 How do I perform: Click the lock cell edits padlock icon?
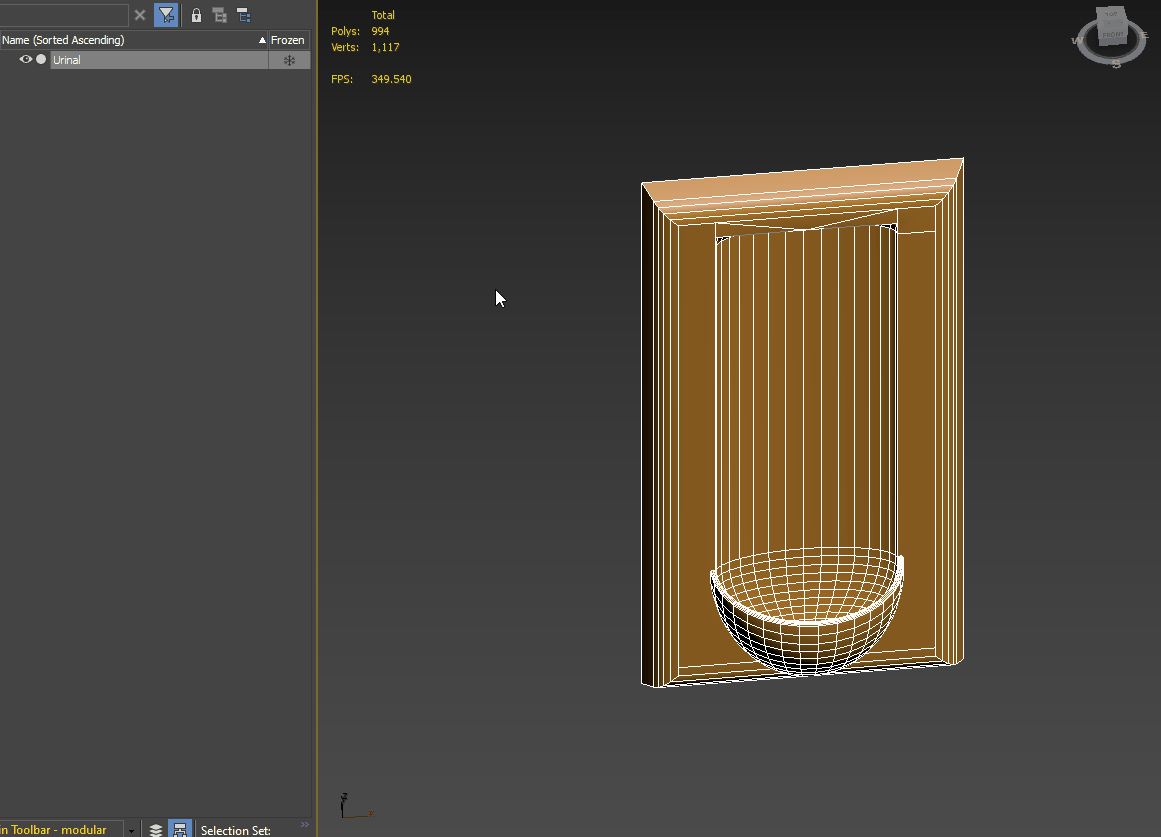coord(196,15)
